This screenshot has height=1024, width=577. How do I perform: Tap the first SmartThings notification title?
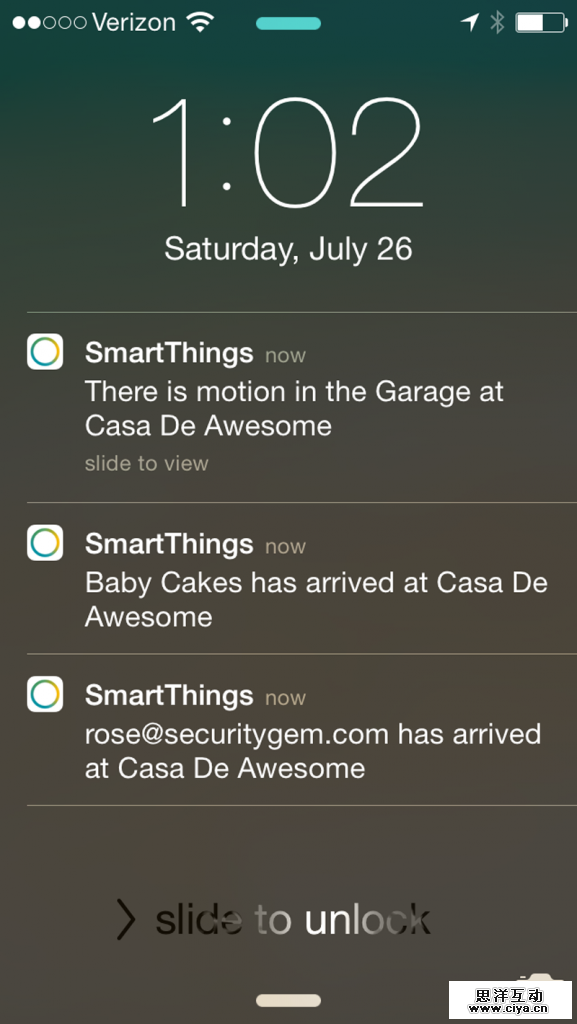click(x=169, y=353)
